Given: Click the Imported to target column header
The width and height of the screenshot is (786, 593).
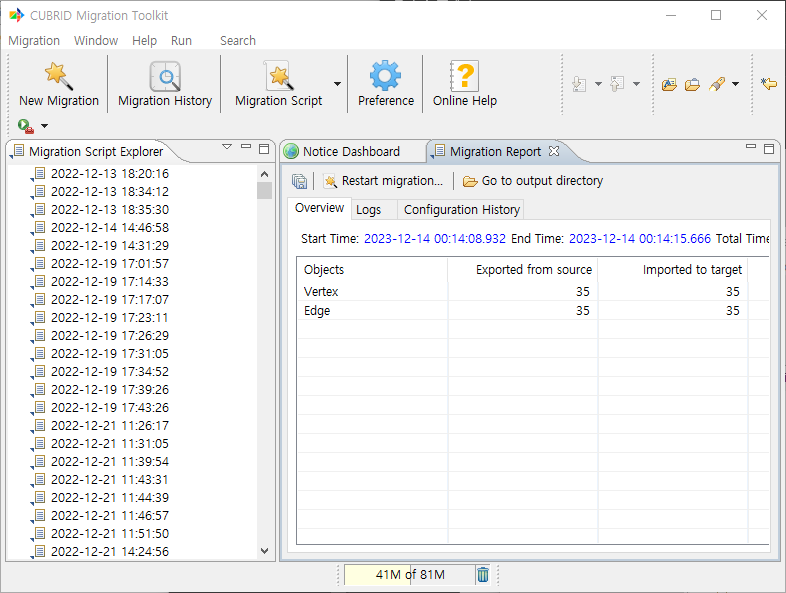Looking at the screenshot, I should (x=673, y=270).
